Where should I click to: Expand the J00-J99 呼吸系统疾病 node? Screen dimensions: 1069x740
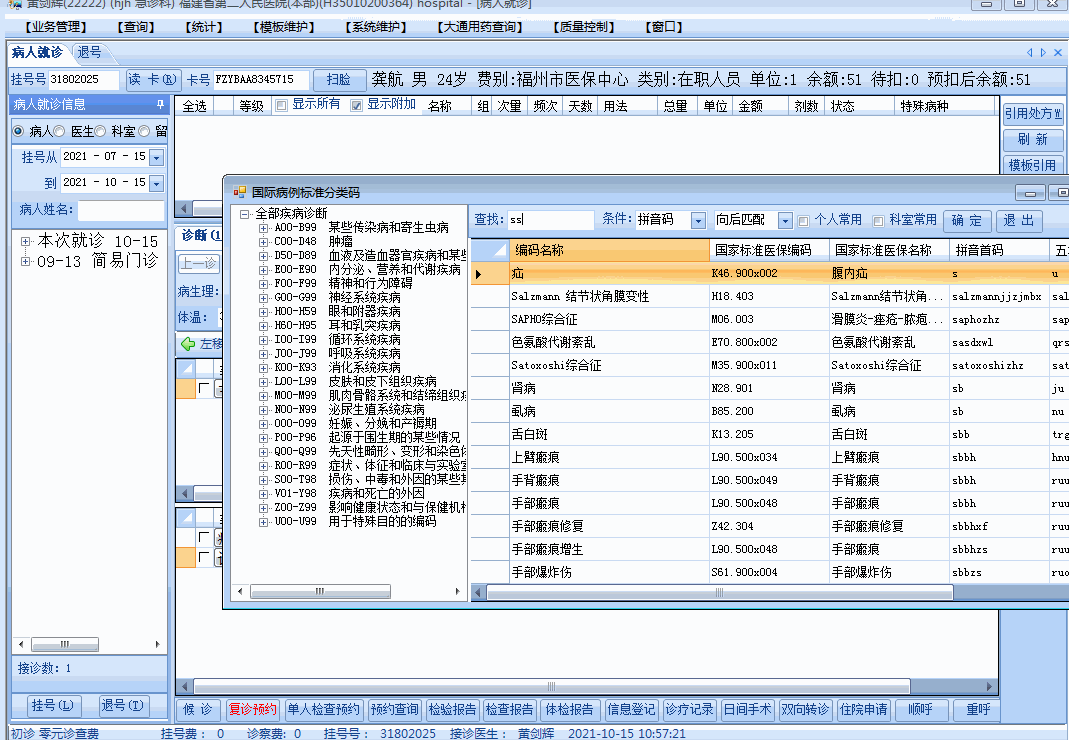pyautogui.click(x=263, y=354)
